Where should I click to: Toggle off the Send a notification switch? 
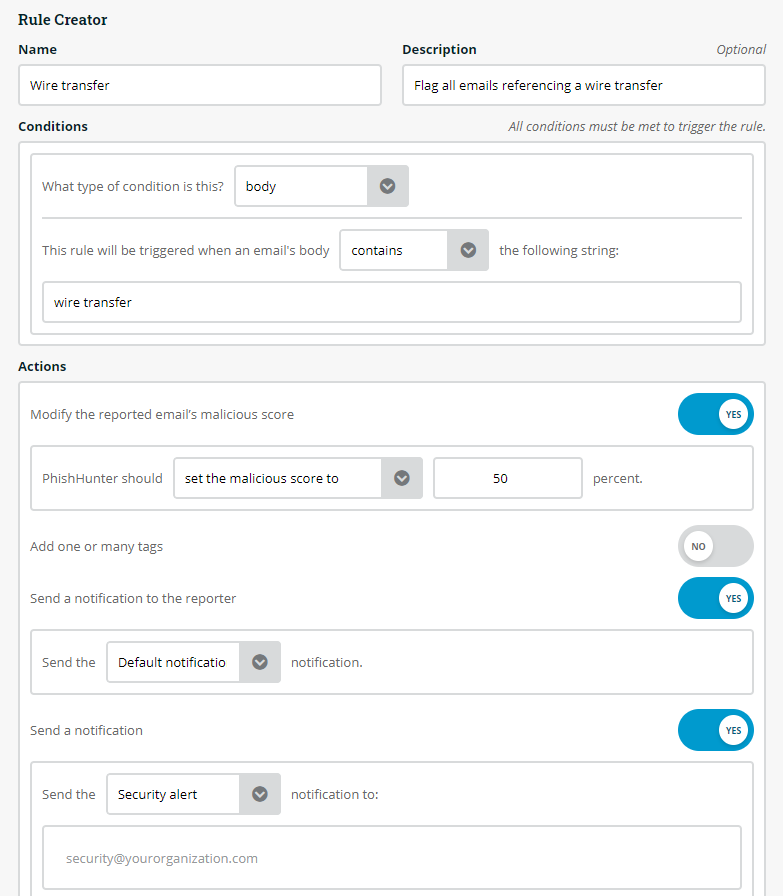pyautogui.click(x=715, y=730)
